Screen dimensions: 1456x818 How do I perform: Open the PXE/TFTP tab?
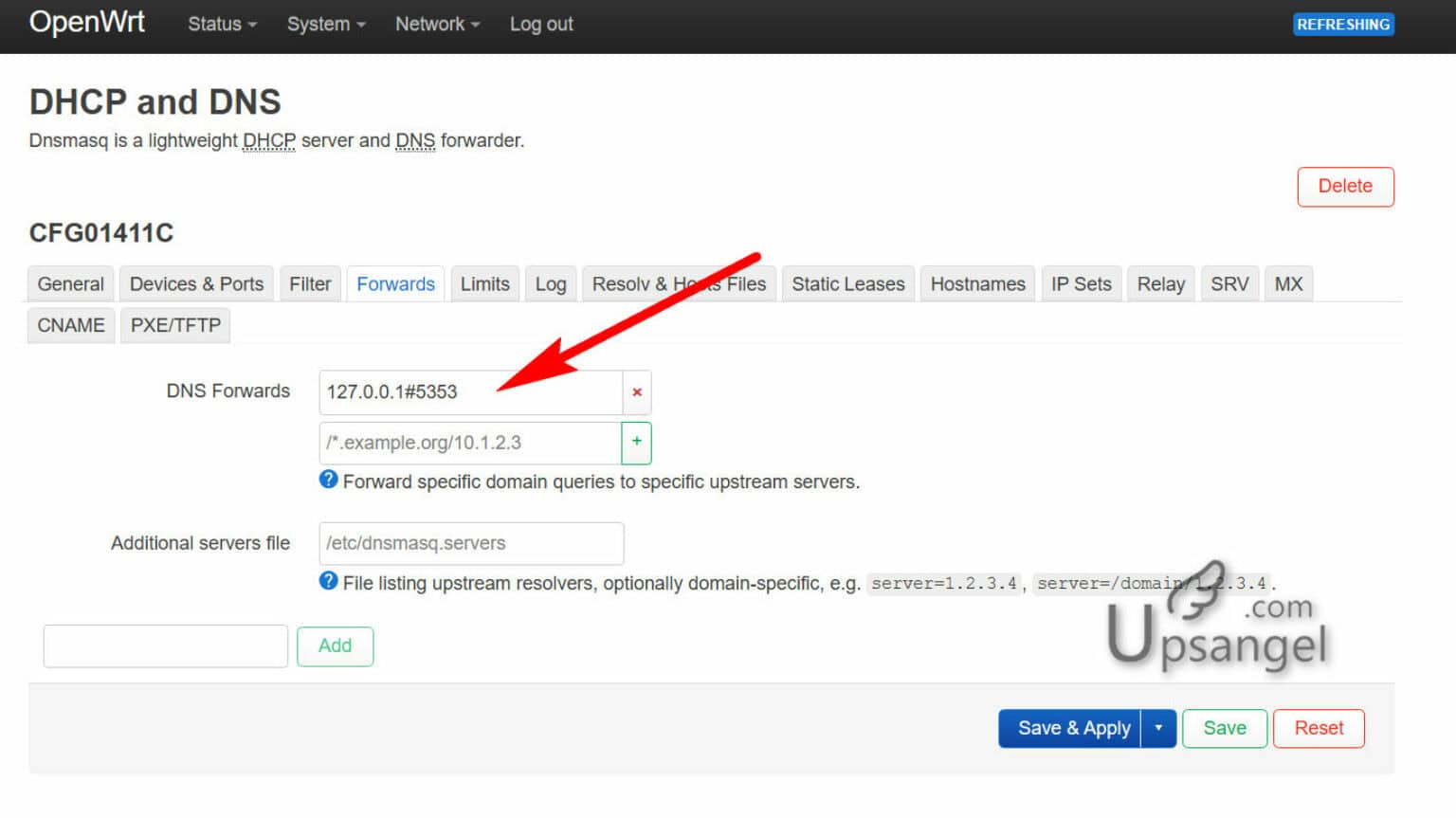(175, 325)
